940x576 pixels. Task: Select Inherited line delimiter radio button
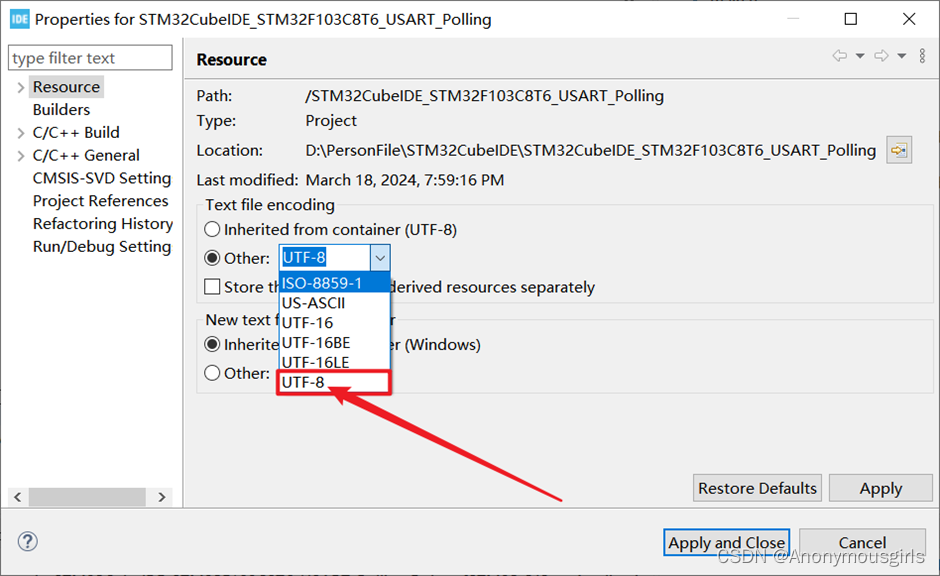pos(212,345)
